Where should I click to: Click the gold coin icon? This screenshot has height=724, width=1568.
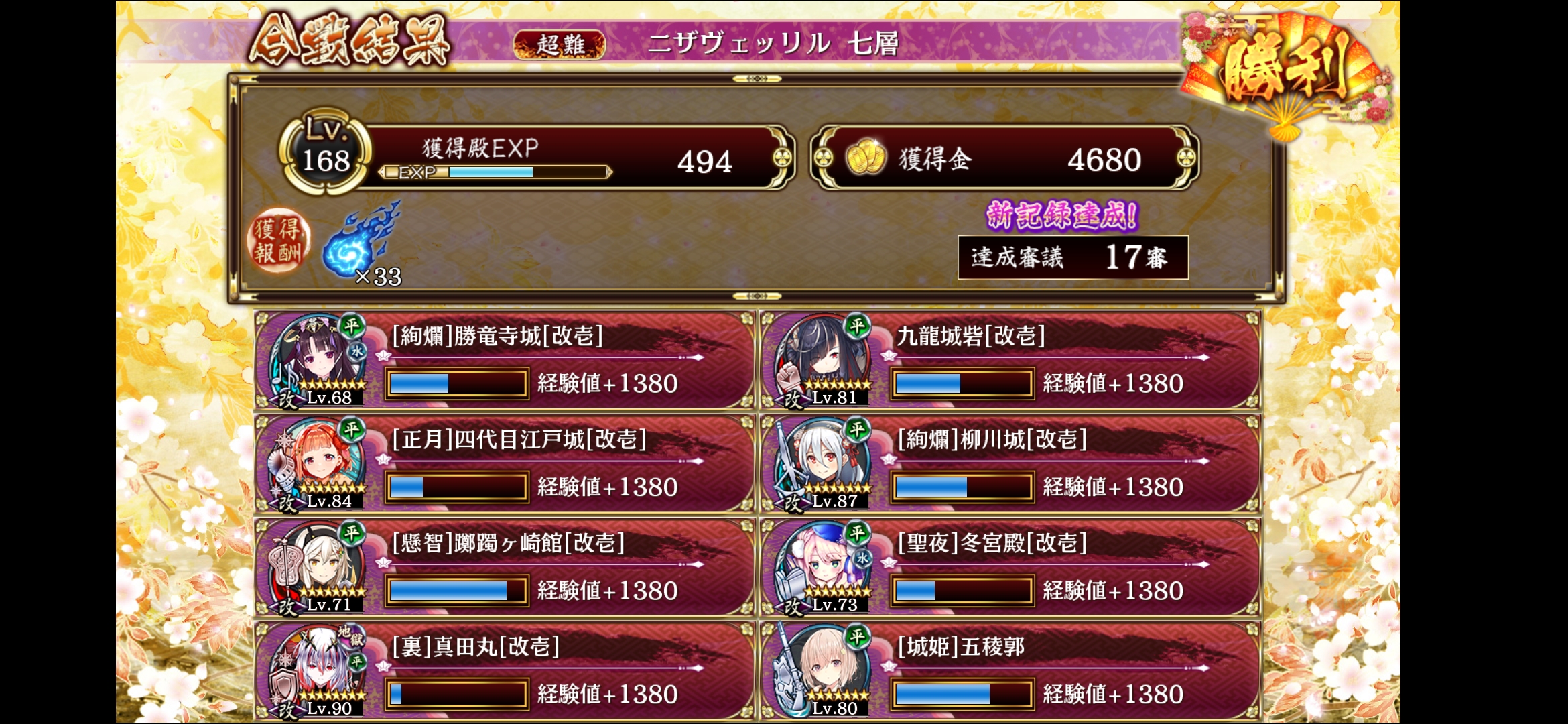point(865,158)
